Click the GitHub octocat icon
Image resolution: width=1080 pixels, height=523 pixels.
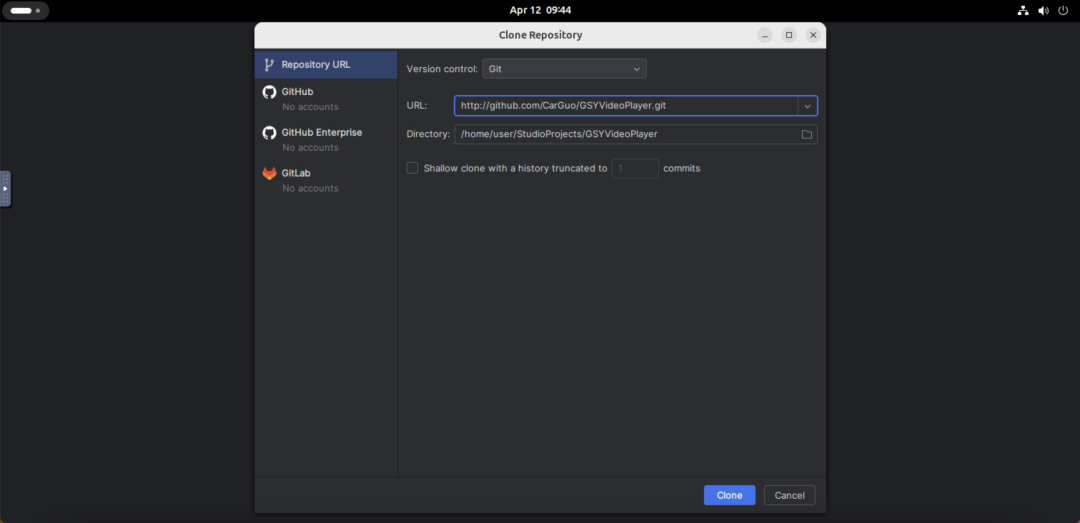coord(269,92)
